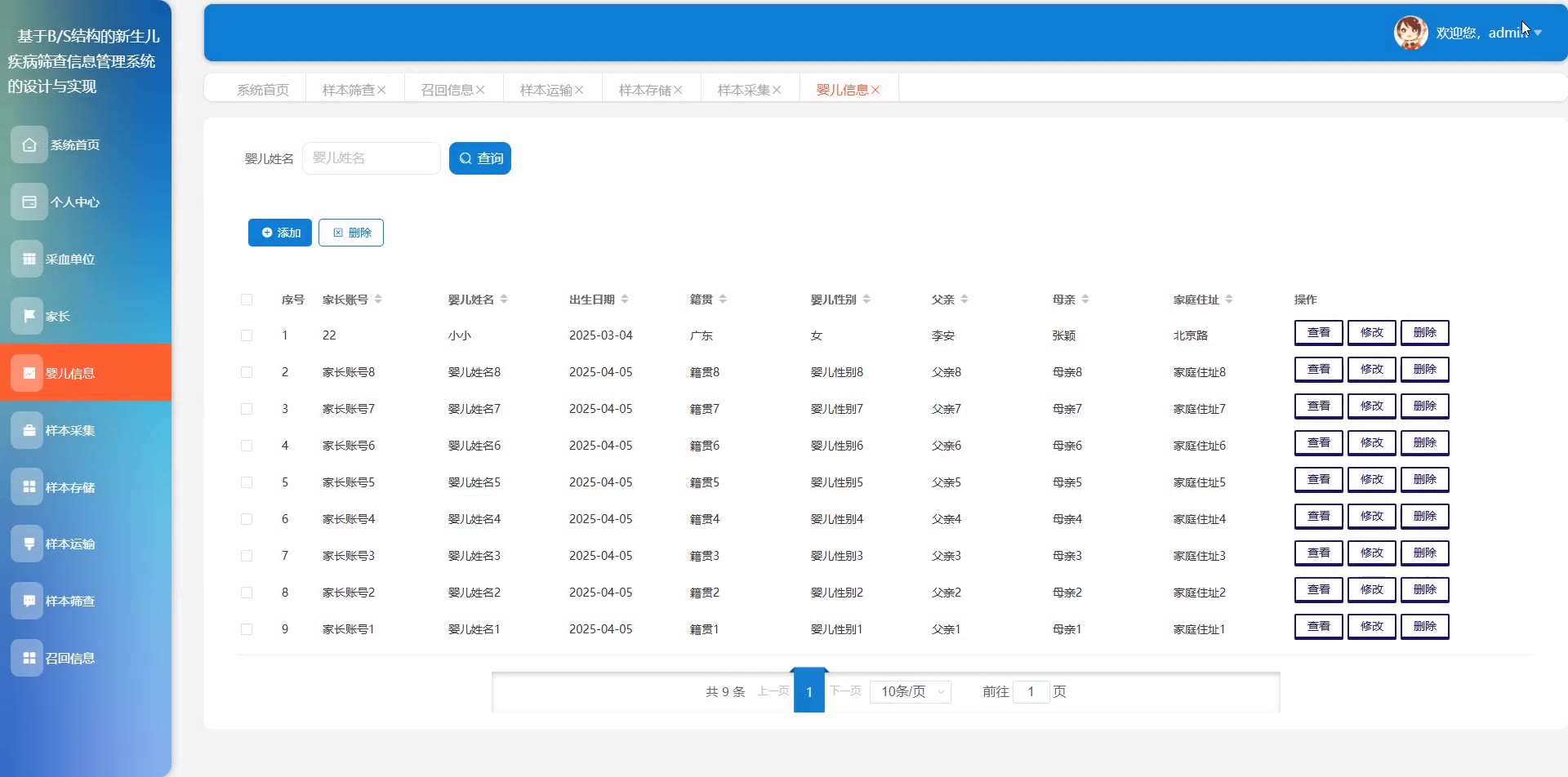Toggle the select-all header checkbox
The width and height of the screenshot is (1568, 777).
(247, 300)
